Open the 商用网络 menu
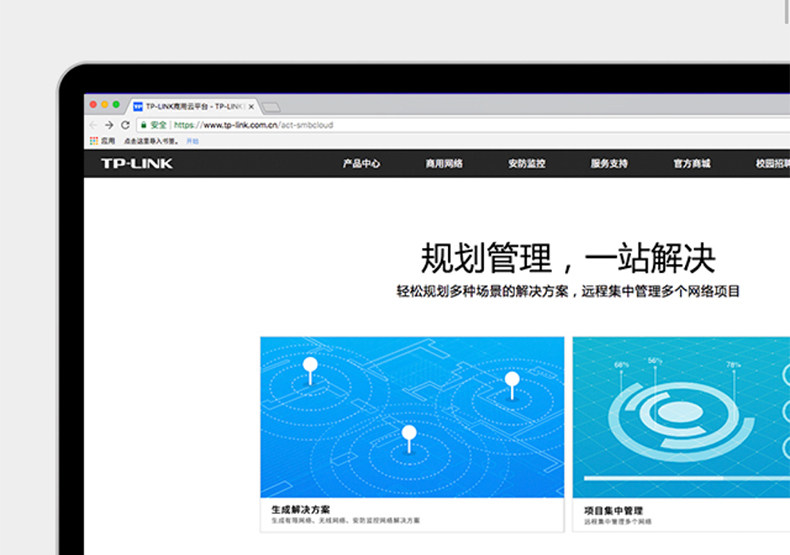Screen dimensions: 790x555 point(444,164)
